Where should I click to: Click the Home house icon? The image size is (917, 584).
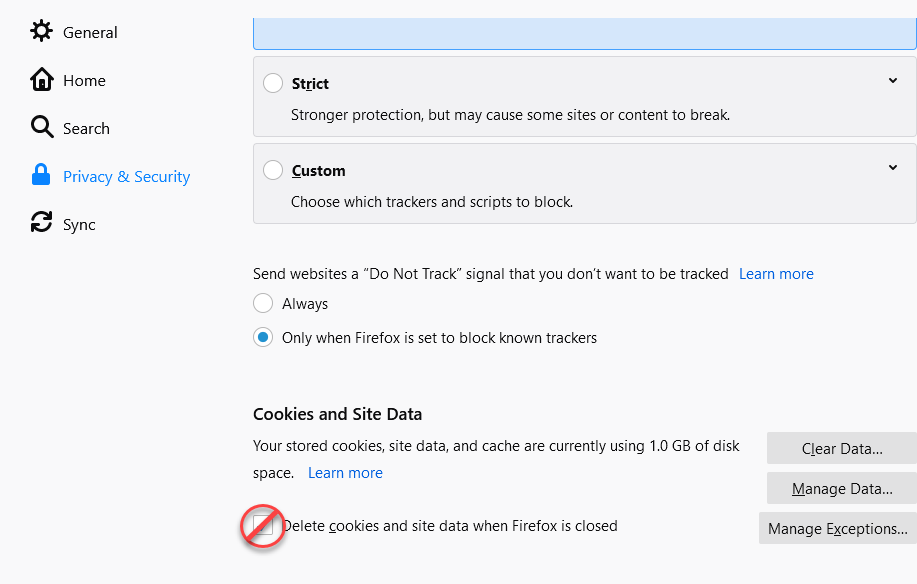(41, 80)
